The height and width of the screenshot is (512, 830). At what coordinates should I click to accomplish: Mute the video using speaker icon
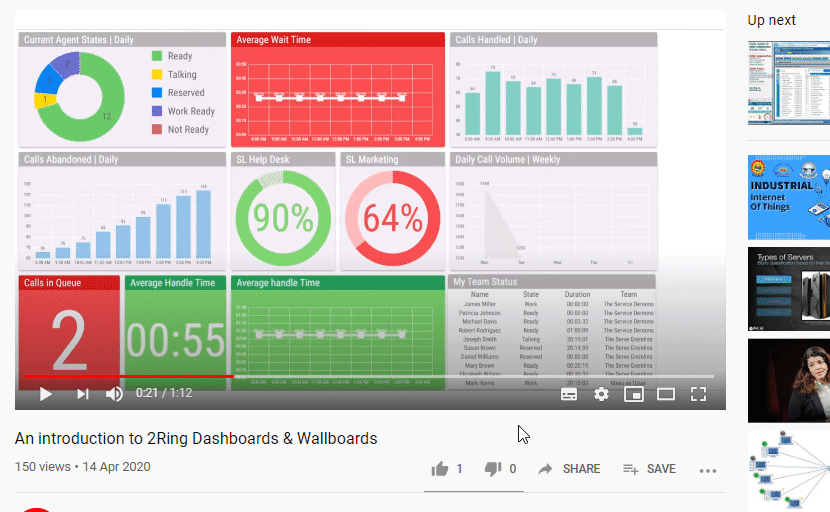[x=114, y=394]
